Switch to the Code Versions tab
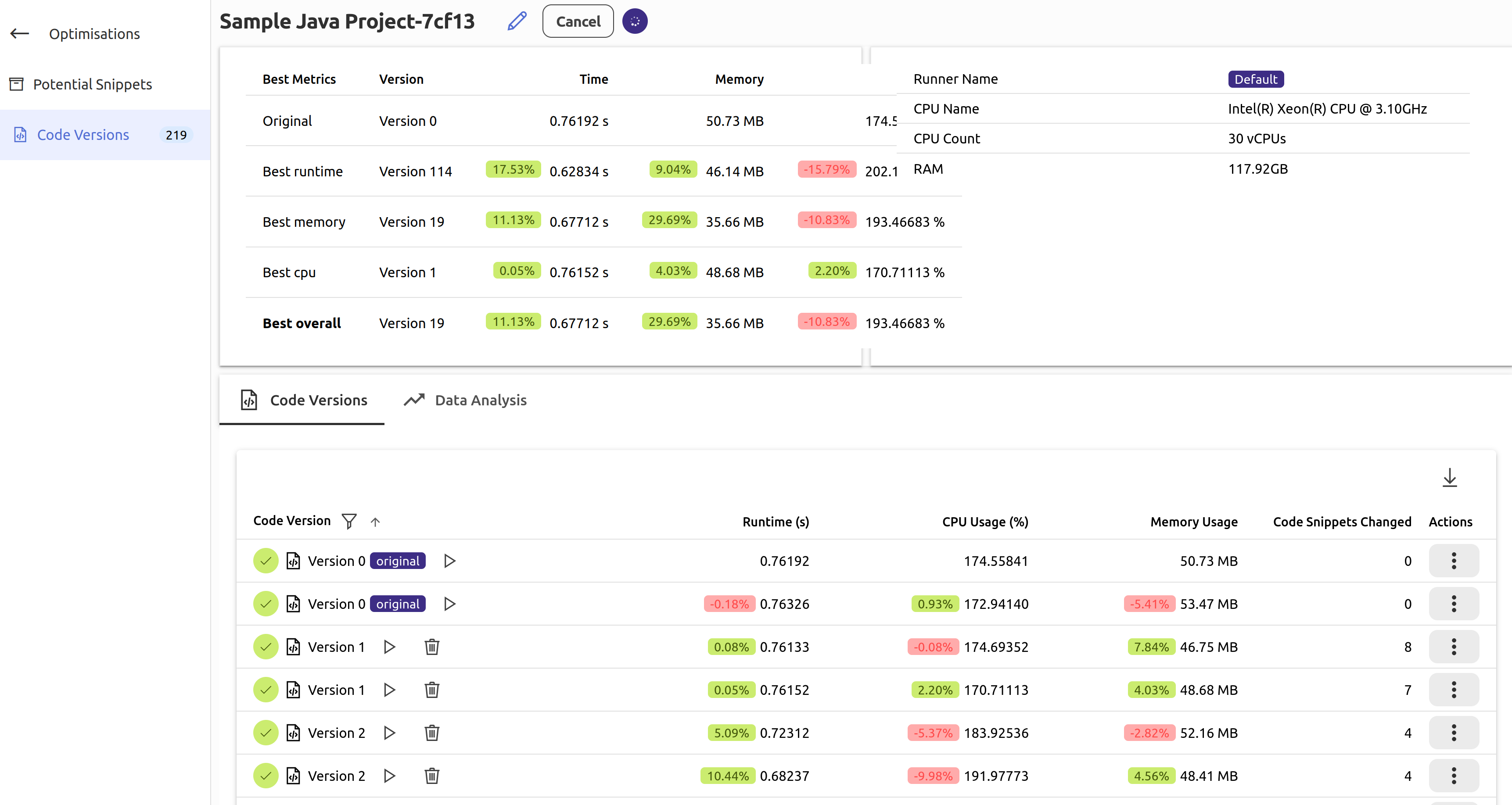This screenshot has width=1512, height=805. (302, 400)
